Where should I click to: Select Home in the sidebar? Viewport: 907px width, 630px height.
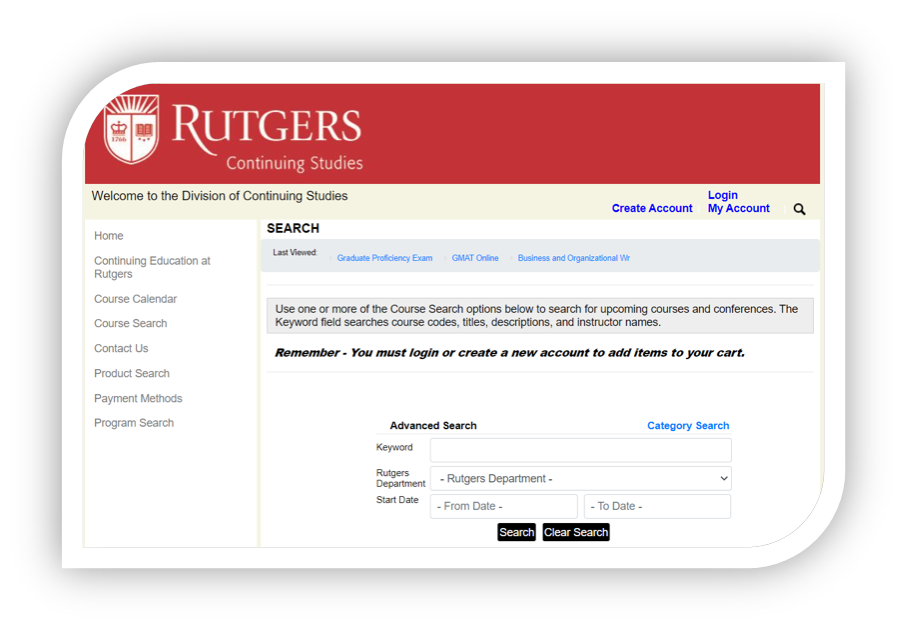pyautogui.click(x=109, y=236)
